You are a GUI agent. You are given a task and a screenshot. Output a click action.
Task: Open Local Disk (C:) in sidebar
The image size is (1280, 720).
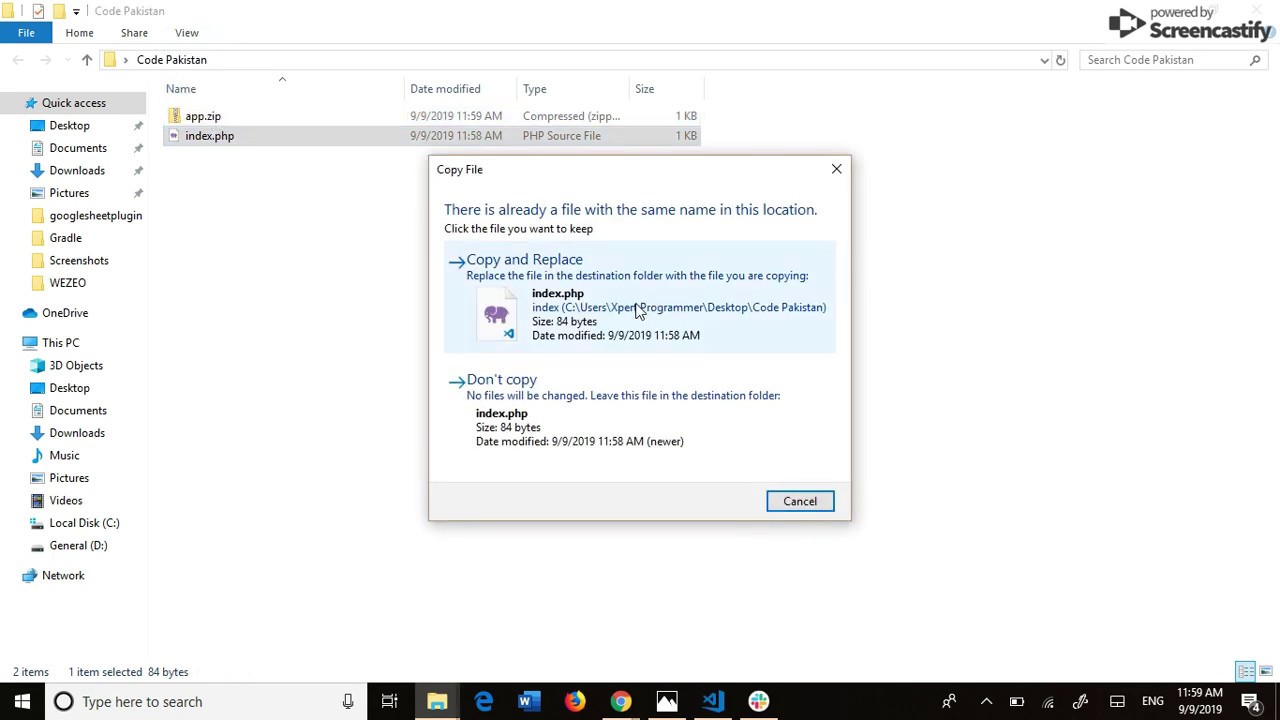point(84,523)
